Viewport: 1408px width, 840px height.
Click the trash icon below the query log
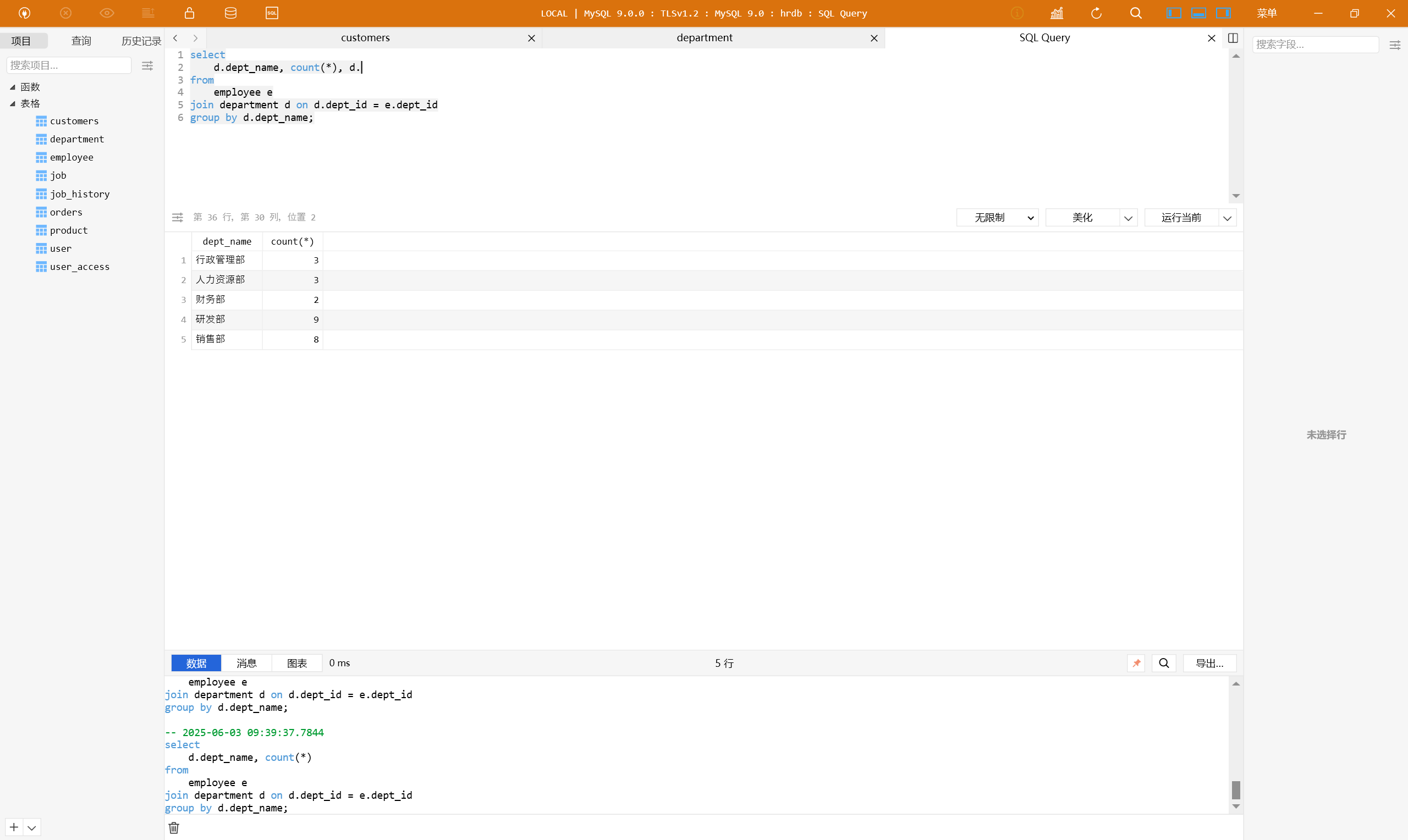[x=174, y=827]
